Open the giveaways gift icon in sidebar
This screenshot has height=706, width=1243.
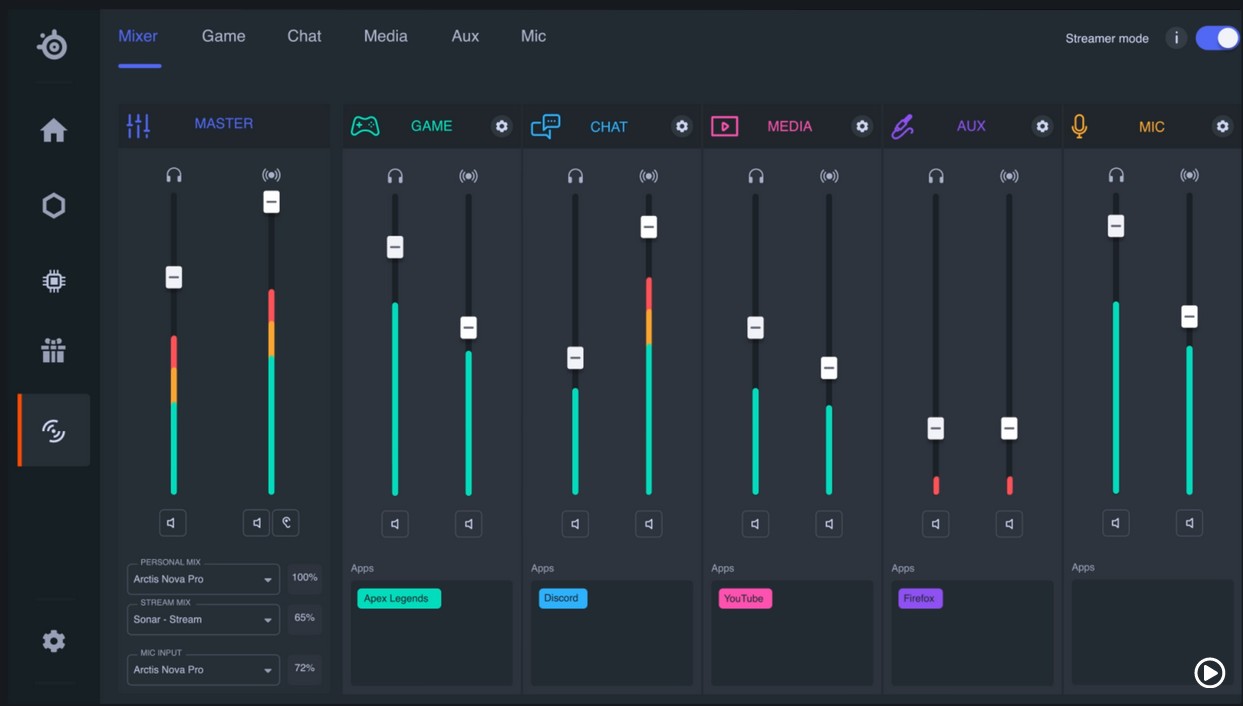click(x=53, y=351)
